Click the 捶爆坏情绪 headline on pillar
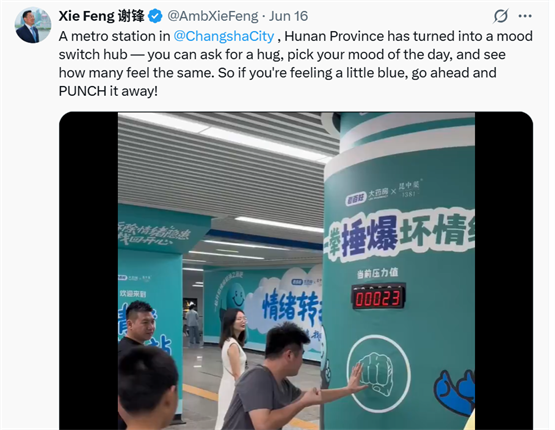The image size is (555, 430). point(400,235)
